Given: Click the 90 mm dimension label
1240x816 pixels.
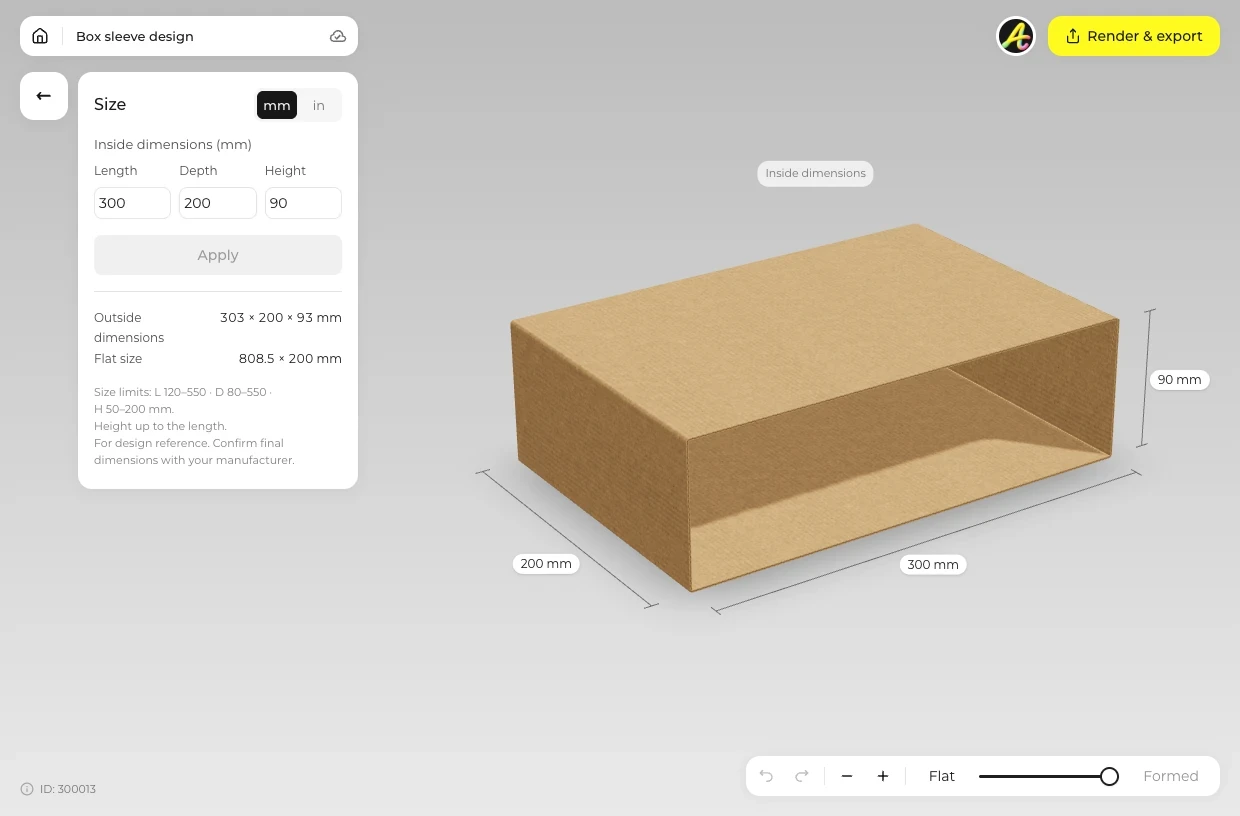Looking at the screenshot, I should [x=1180, y=380].
